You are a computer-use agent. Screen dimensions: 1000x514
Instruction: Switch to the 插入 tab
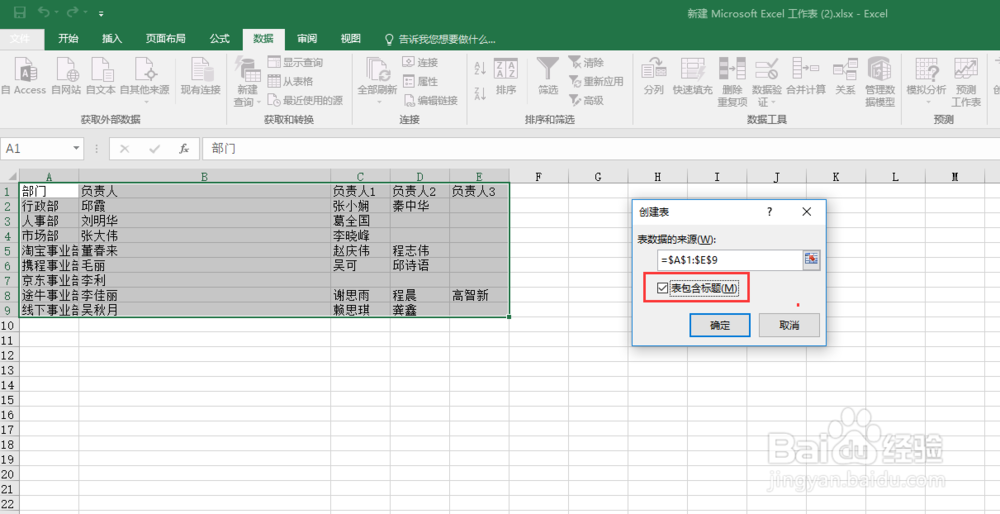click(112, 39)
